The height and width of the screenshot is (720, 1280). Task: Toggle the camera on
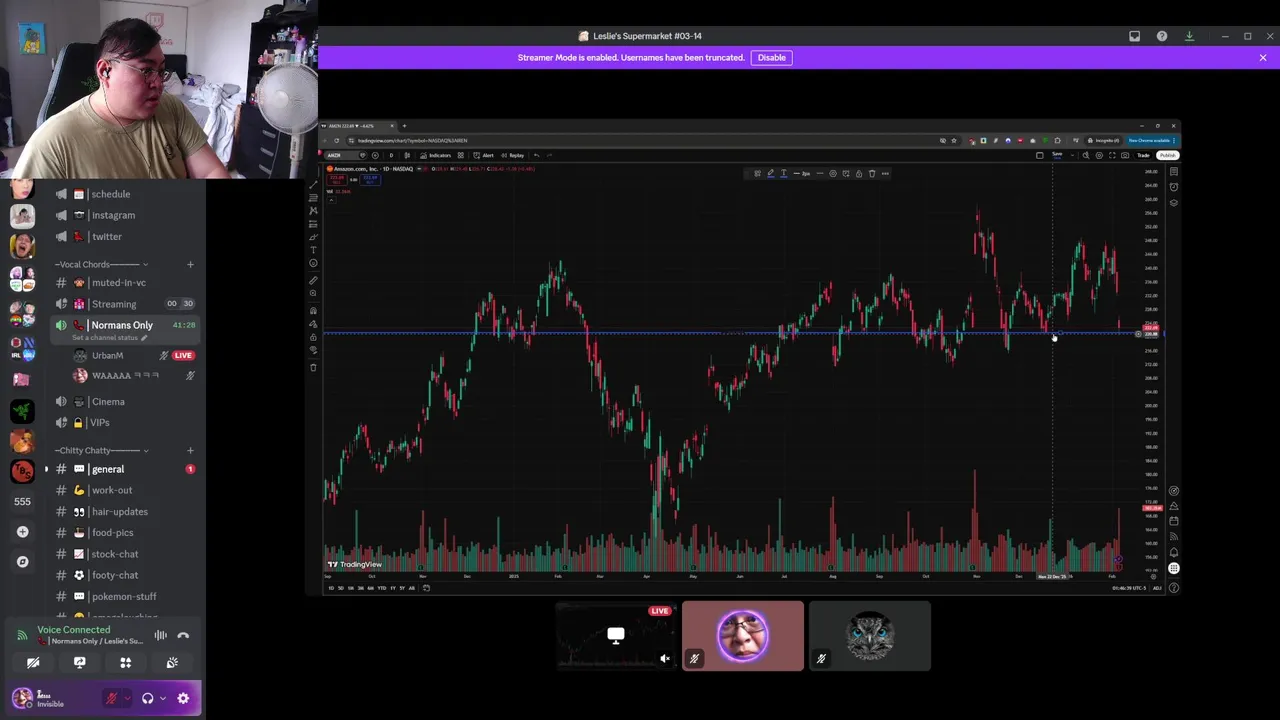tap(33, 662)
